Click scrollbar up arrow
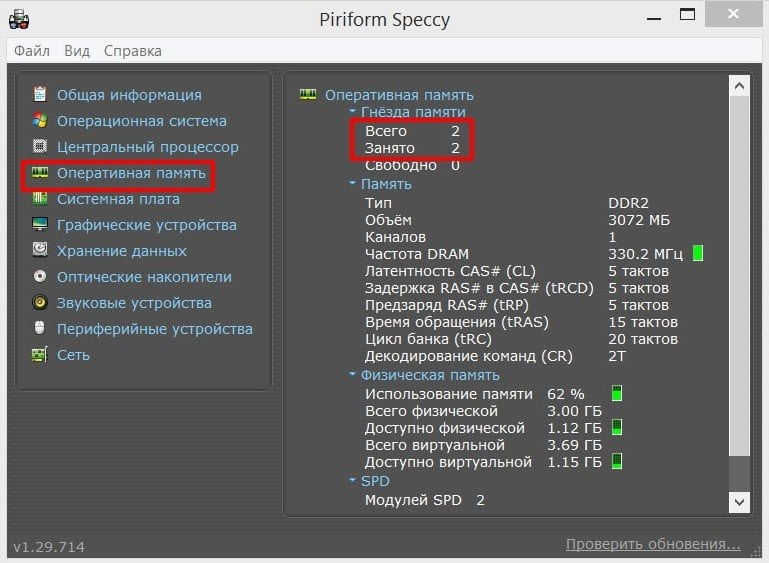The image size is (769, 563). (x=739, y=86)
